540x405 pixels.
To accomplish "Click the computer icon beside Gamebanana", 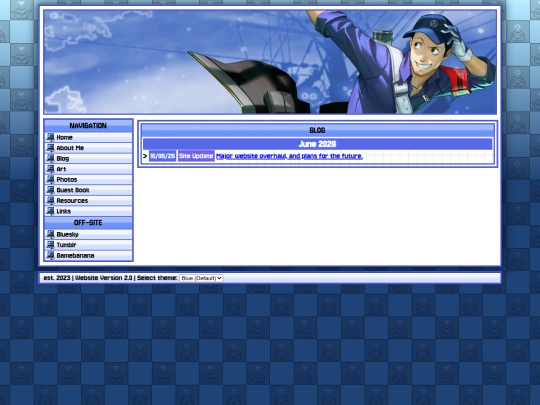I will (x=50, y=256).
